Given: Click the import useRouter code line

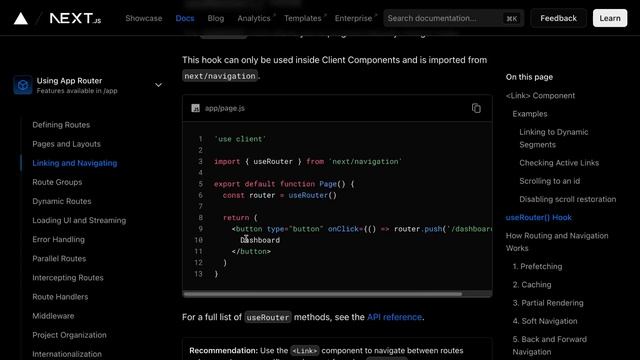Looking at the screenshot, I should click(x=308, y=162).
